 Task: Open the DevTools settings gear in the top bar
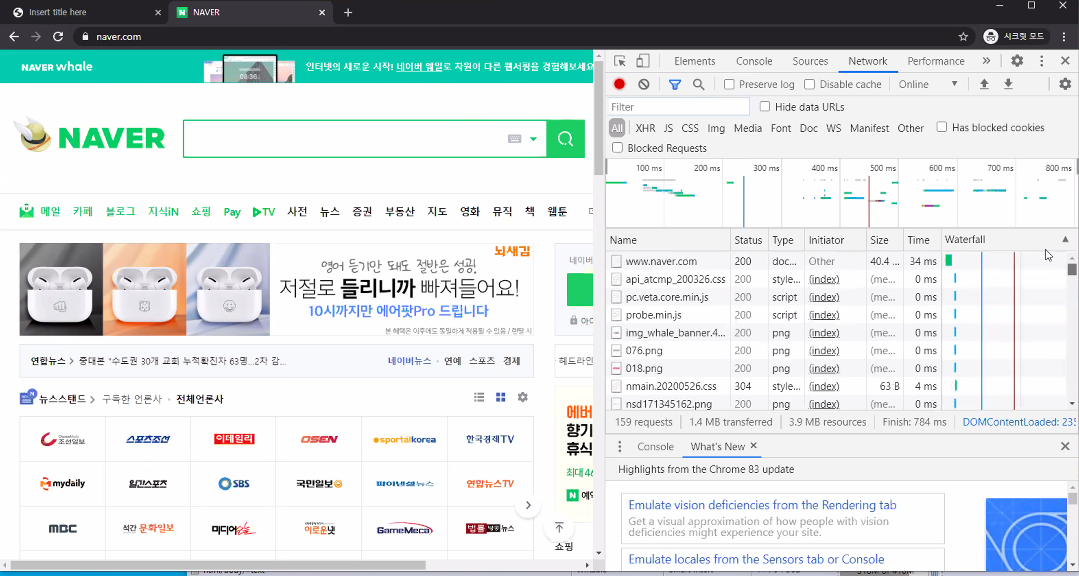(1017, 61)
